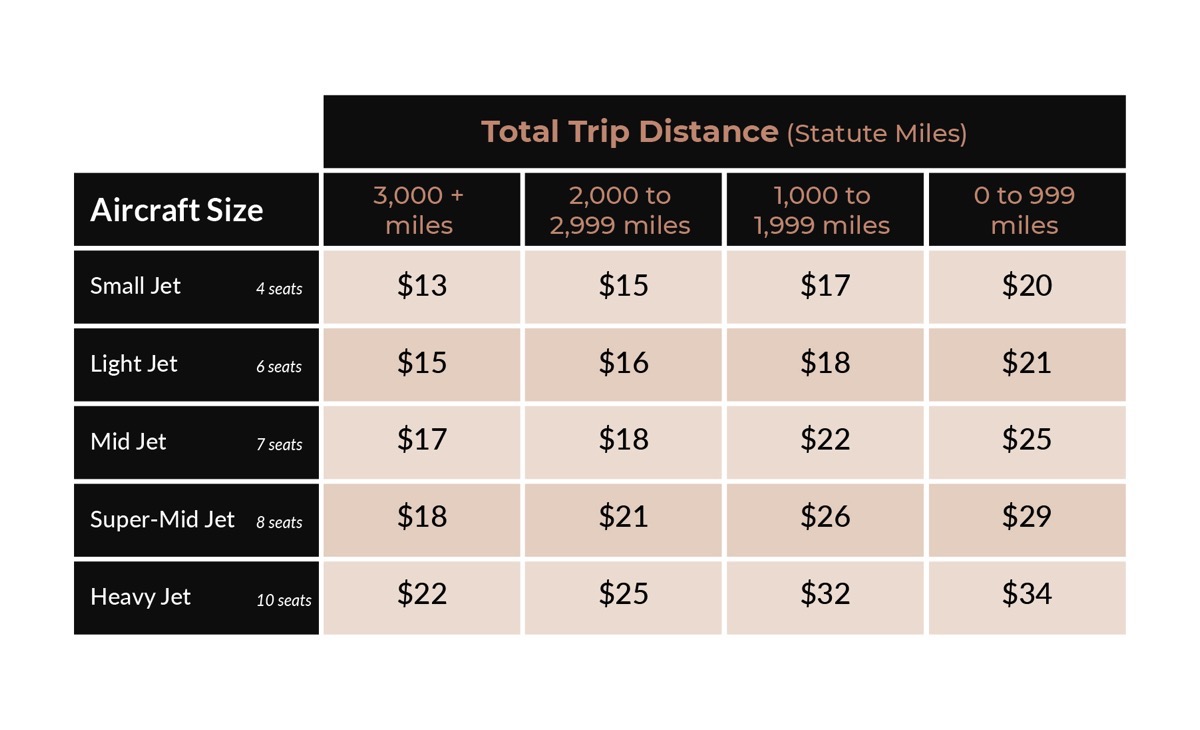Select the Super-Mid Jet row label
1200x730 pixels.
162,520
